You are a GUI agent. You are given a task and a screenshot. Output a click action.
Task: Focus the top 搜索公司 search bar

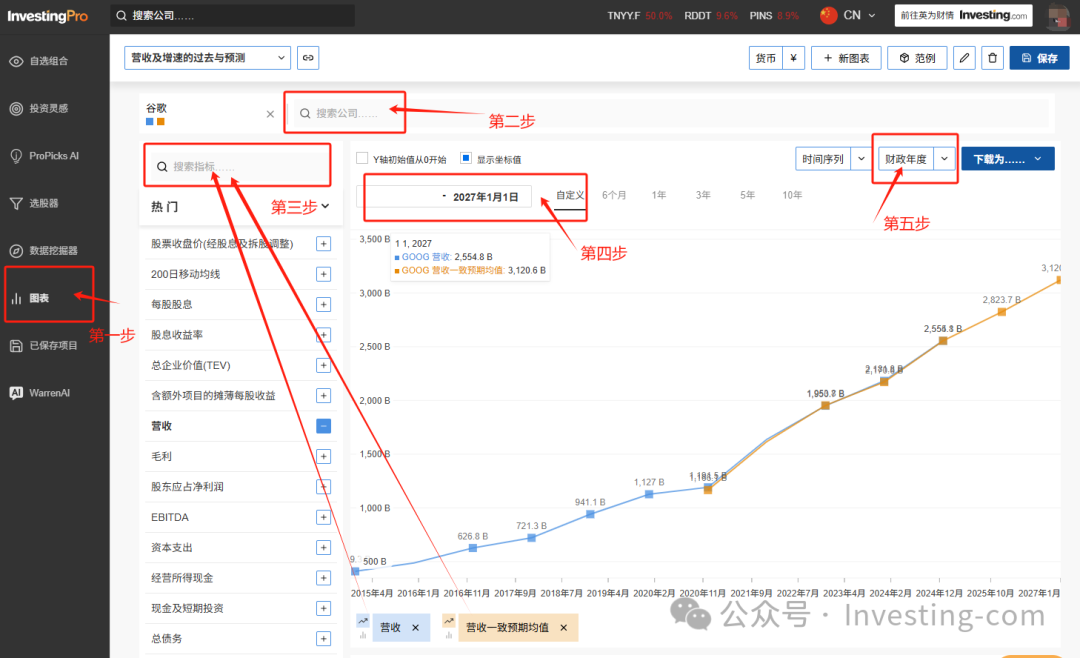tap(233, 15)
